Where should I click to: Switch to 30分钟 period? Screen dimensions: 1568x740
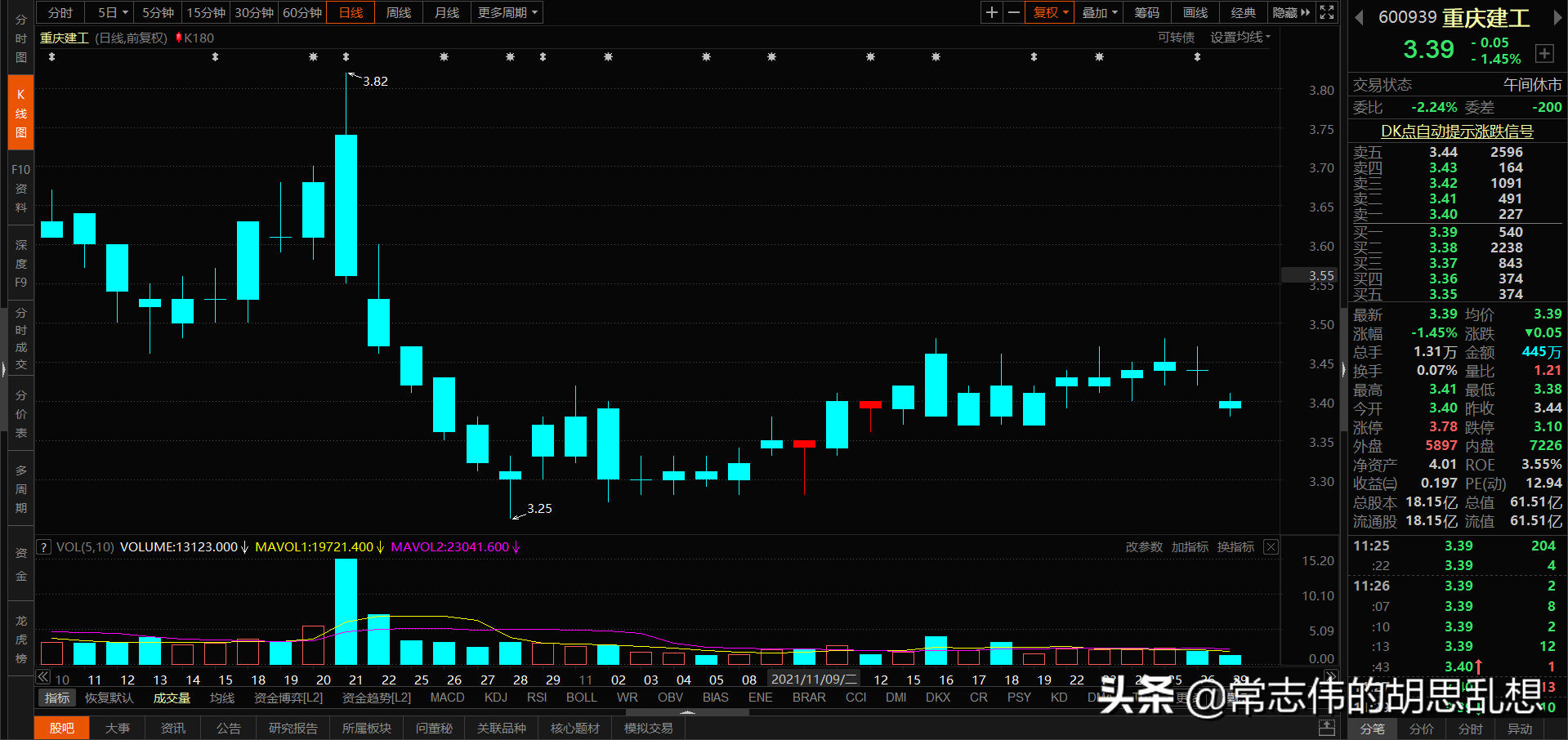click(x=254, y=12)
